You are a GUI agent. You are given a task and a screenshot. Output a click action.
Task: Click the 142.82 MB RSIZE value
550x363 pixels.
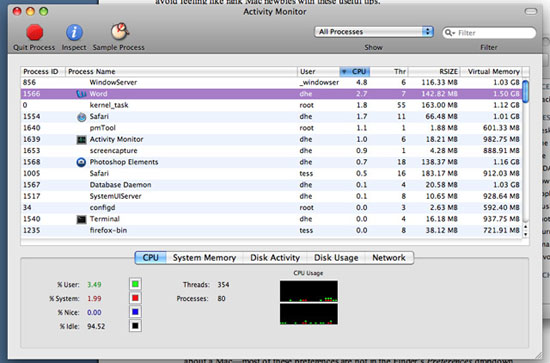pos(439,94)
